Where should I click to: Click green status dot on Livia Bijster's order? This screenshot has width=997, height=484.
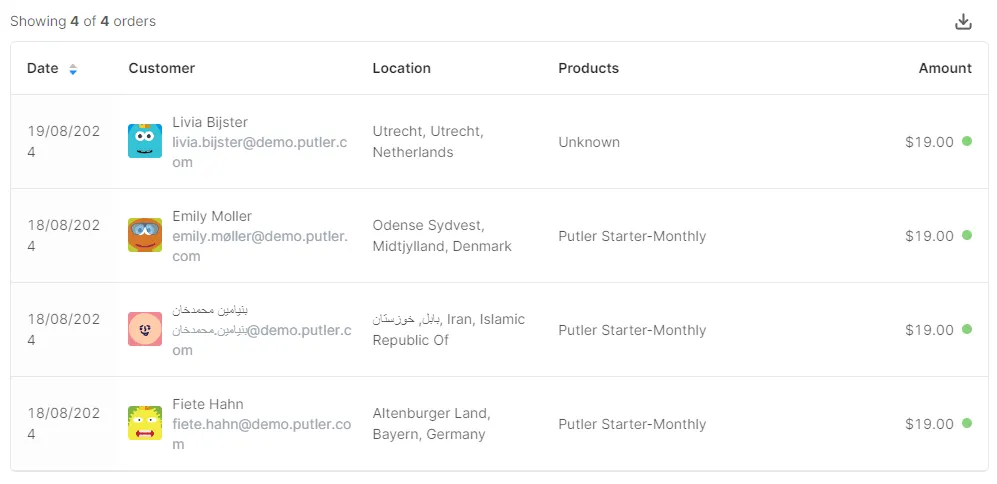coord(966,141)
